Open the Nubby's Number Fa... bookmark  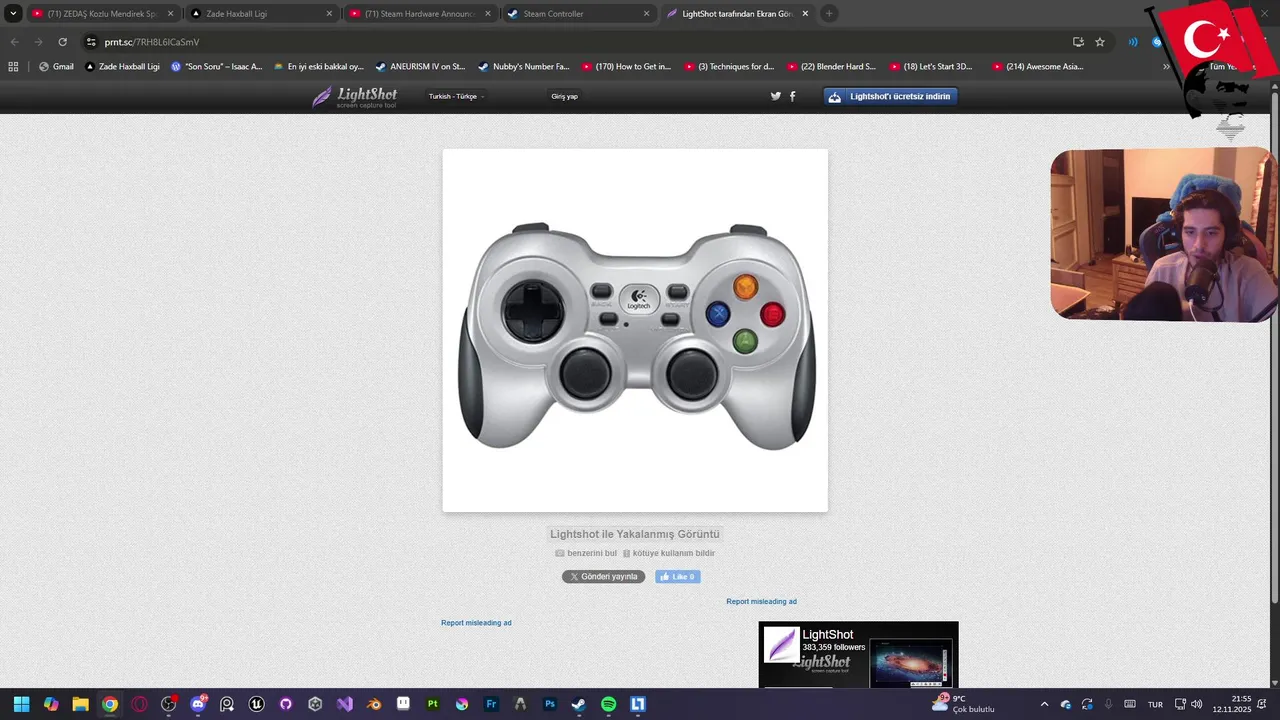click(x=524, y=67)
